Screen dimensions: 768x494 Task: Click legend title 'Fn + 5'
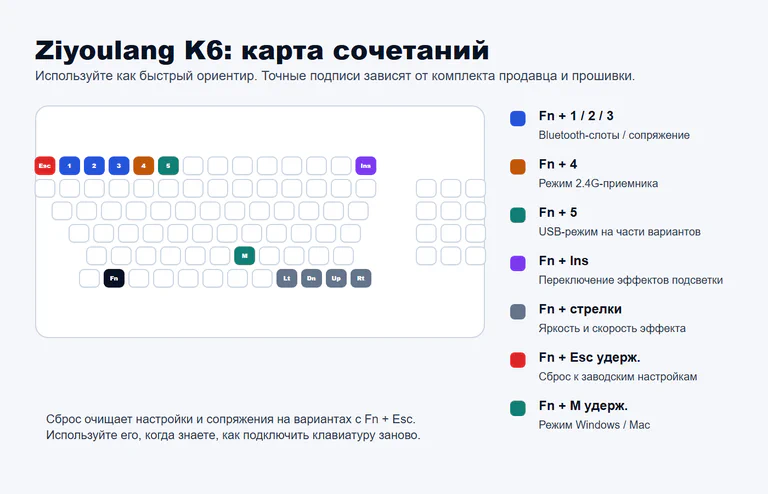(558, 212)
